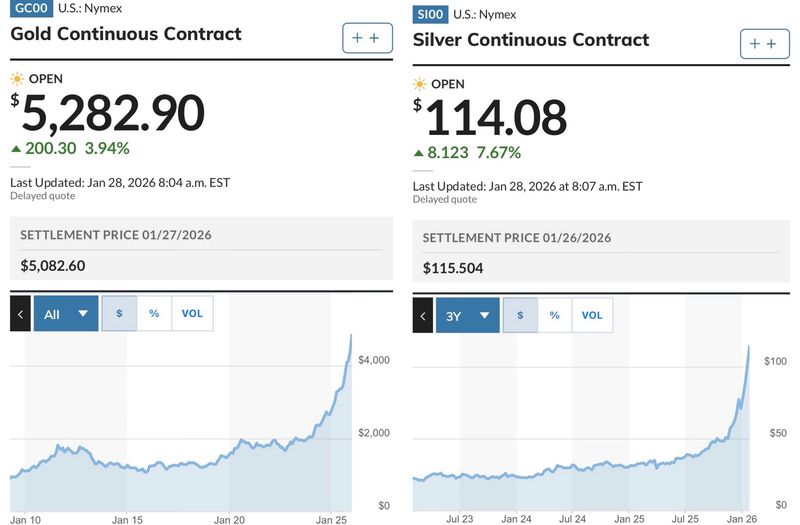Add Gold contract with the plus button

pos(366,38)
